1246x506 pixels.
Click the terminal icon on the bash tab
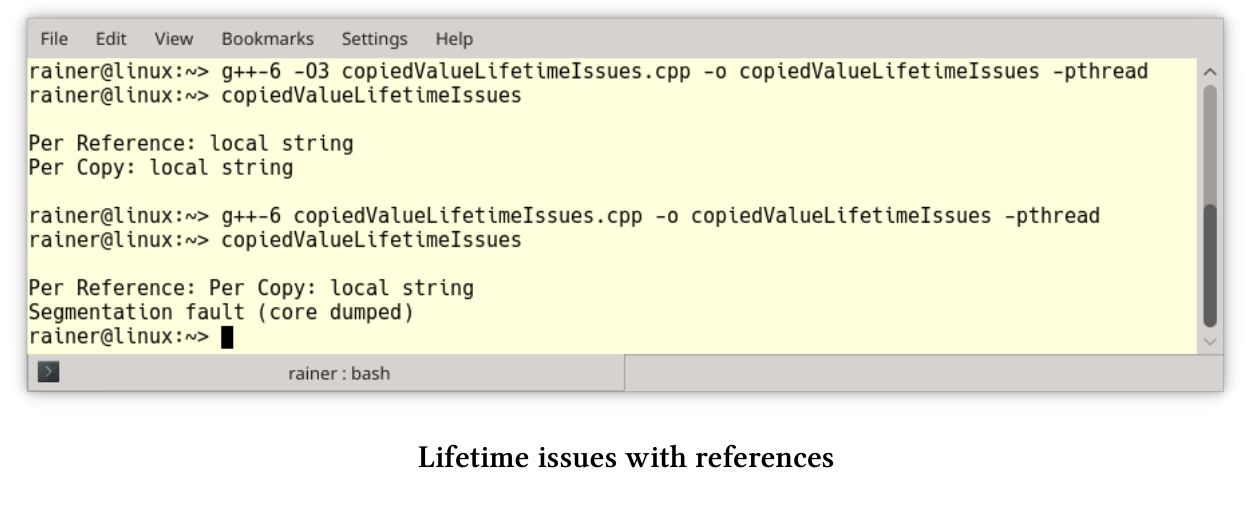[x=48, y=373]
